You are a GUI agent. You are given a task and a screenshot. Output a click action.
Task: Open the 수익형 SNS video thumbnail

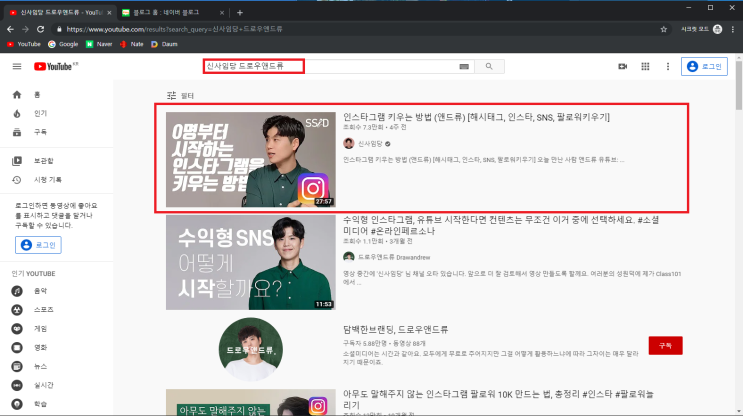click(251, 262)
